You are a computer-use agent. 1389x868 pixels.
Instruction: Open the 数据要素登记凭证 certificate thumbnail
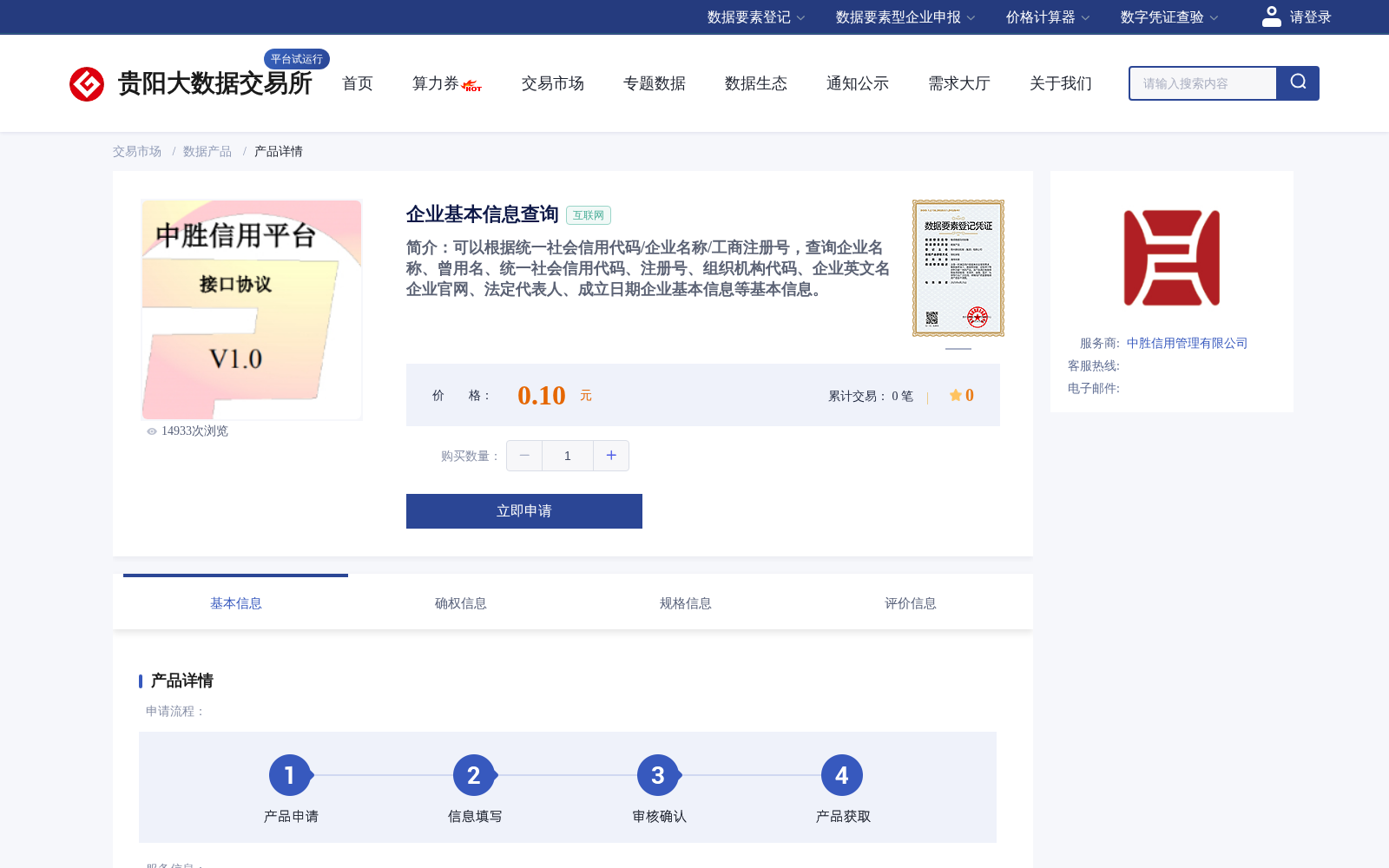point(958,268)
